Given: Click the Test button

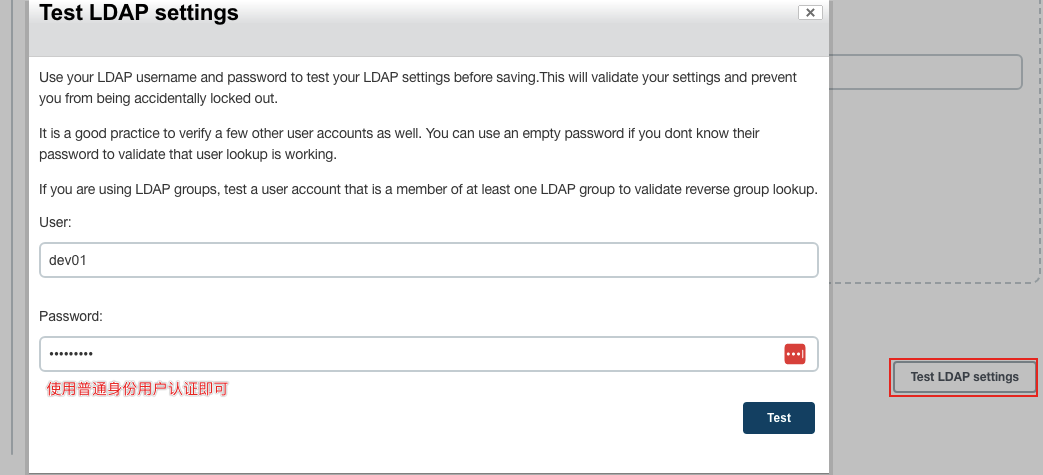Looking at the screenshot, I should coord(778,418).
